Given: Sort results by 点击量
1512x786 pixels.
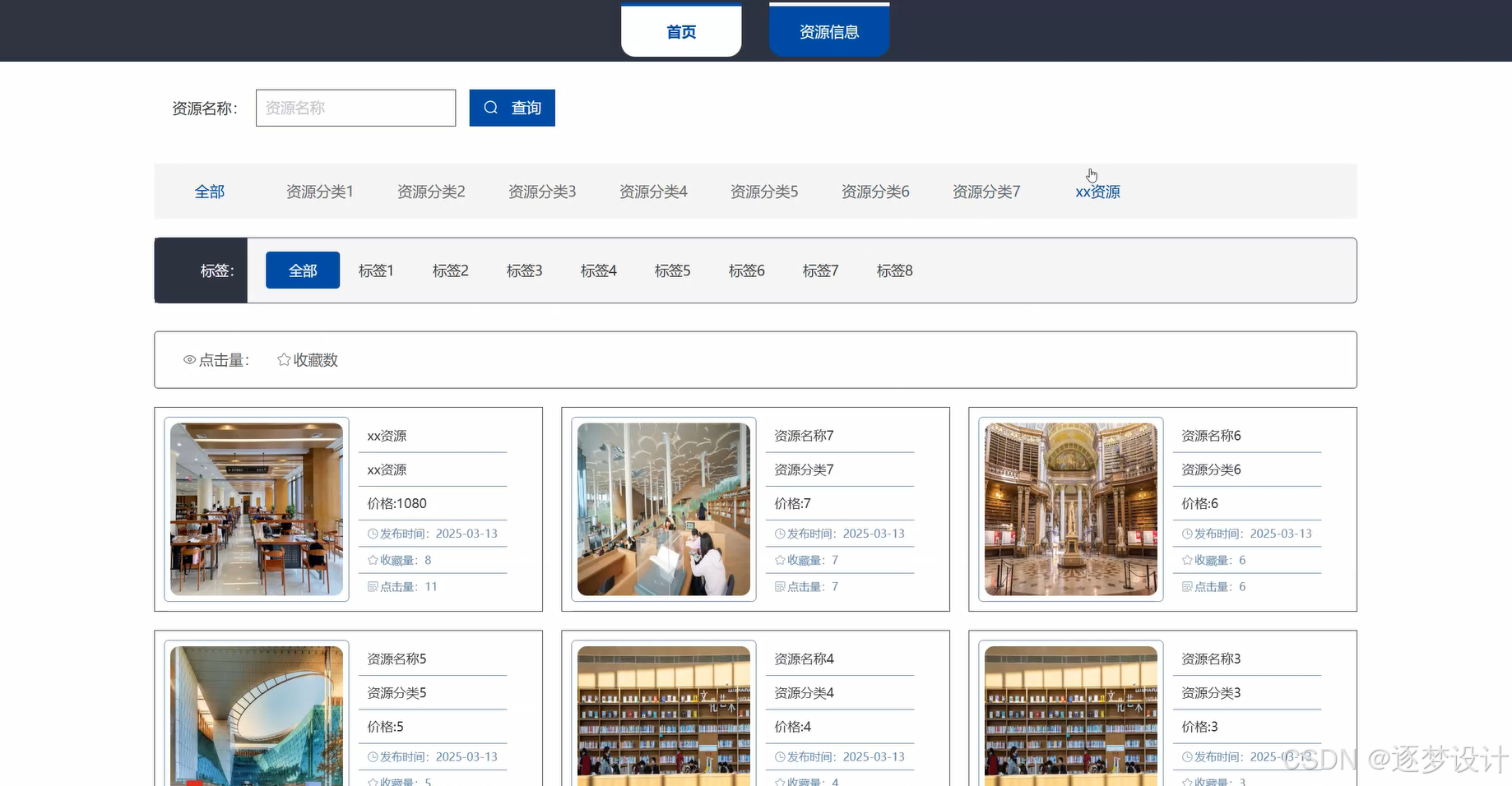Looking at the screenshot, I should [216, 360].
